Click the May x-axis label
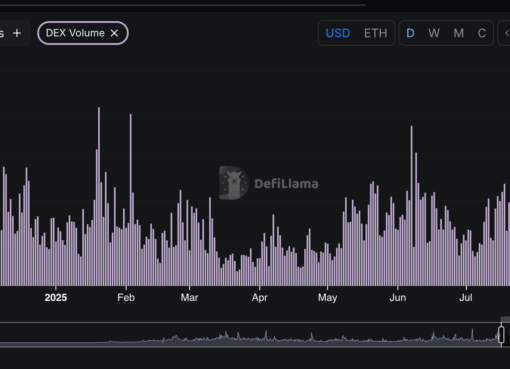510x369 pixels. (327, 297)
